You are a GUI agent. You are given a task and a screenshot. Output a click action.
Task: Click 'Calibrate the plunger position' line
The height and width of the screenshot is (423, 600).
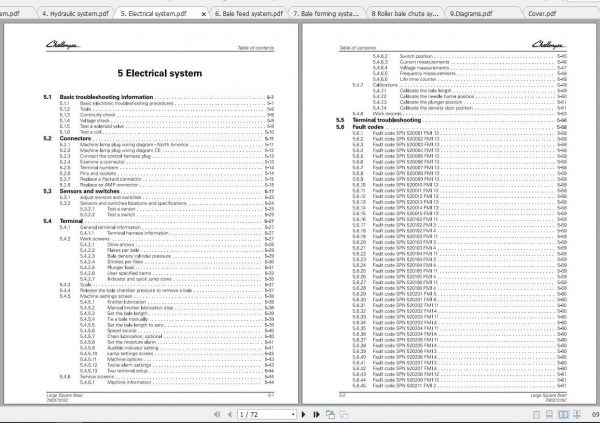coord(470,102)
